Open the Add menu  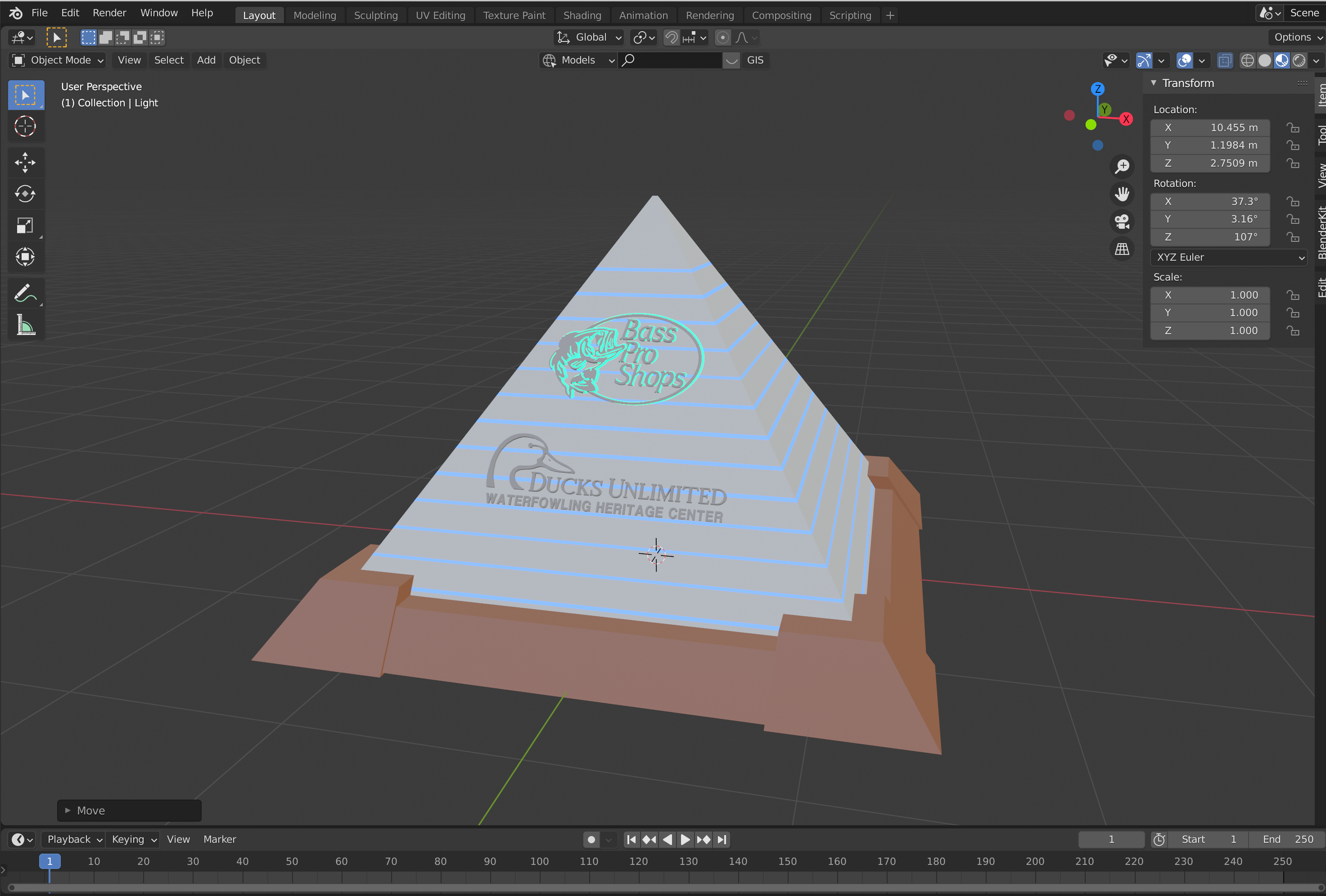pos(206,60)
